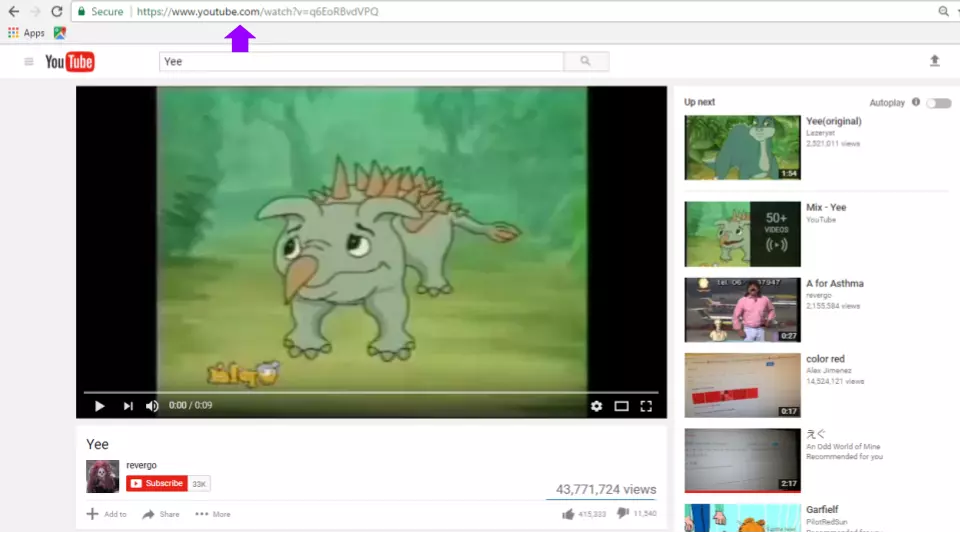This screenshot has width=960, height=540.
Task: Open the Mix - Yee playlist thumbnail
Action: pyautogui.click(x=742, y=234)
